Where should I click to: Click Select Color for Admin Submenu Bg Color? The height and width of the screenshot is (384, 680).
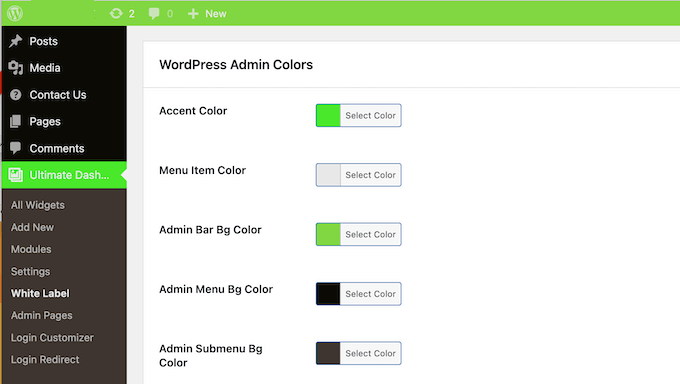click(370, 353)
